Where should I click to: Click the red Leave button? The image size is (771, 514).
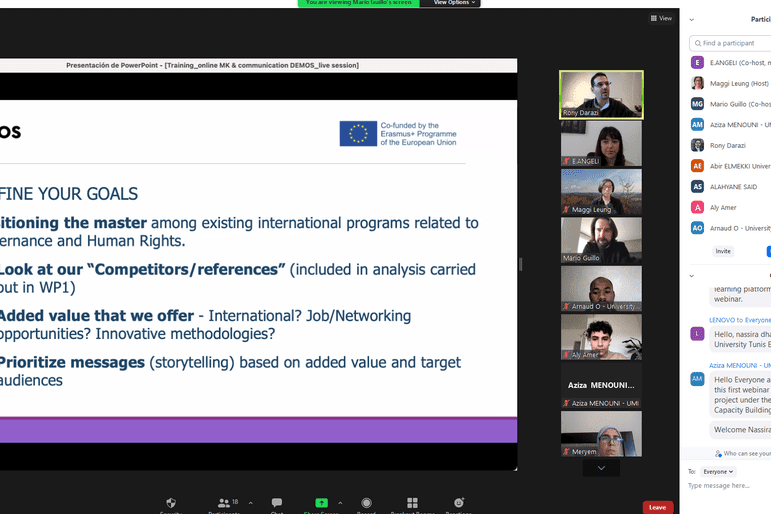(657, 507)
